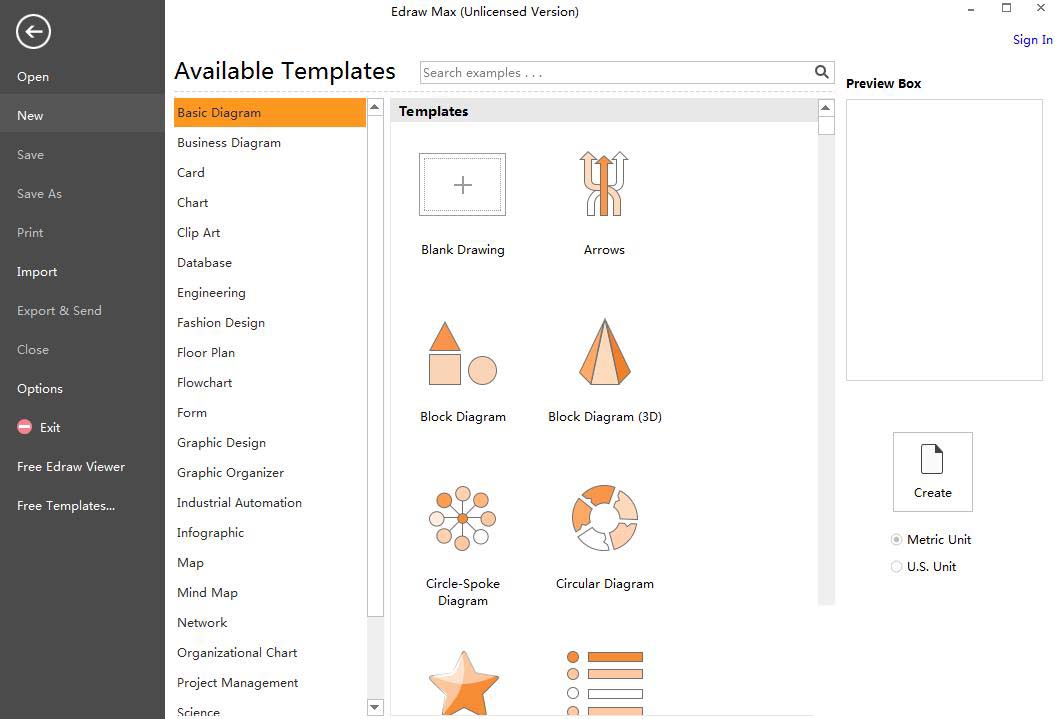The width and height of the screenshot is (1056, 719).
Task: Click the star template icon
Action: [x=463, y=683]
